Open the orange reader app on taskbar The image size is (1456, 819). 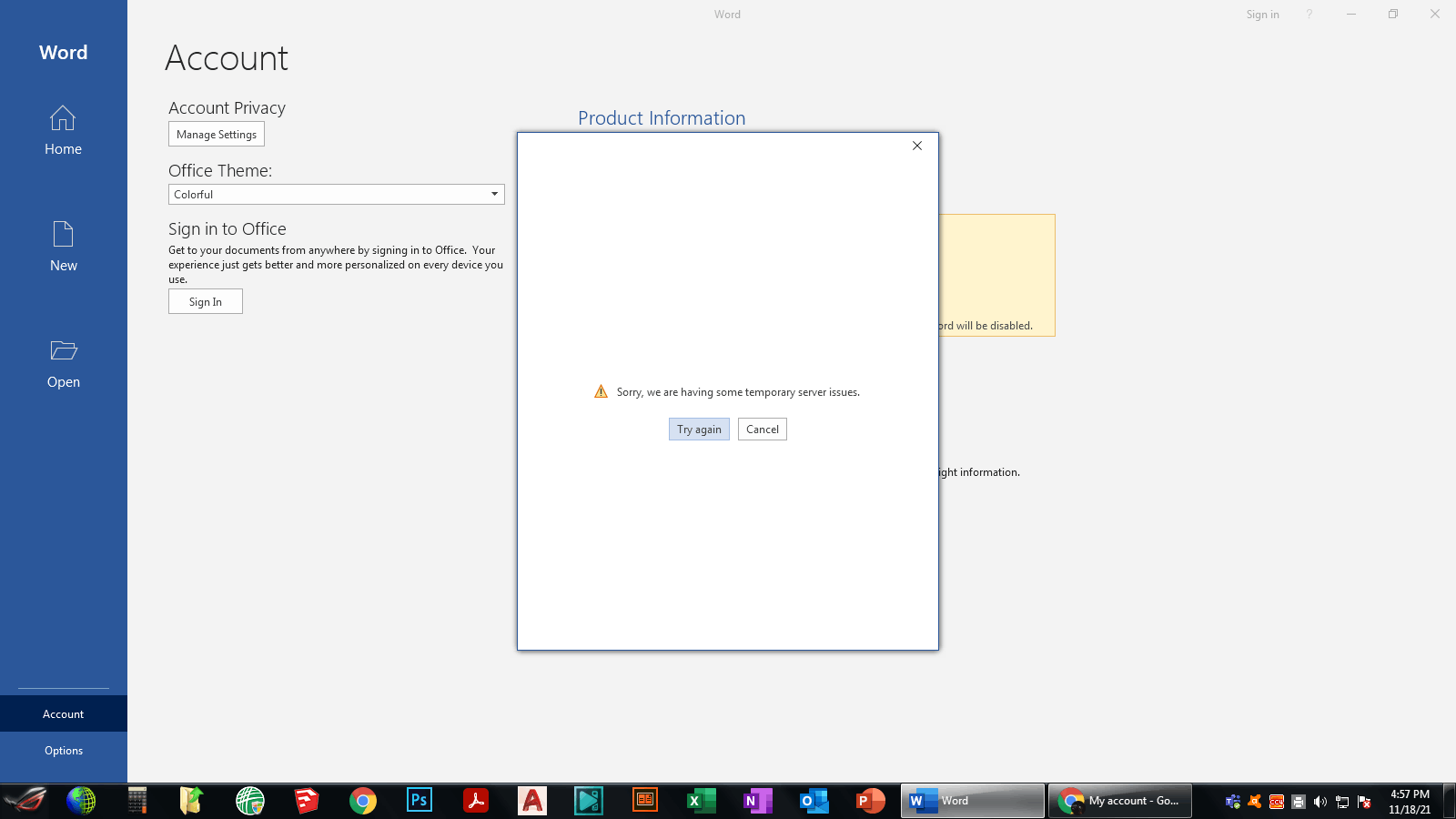pos(645,801)
